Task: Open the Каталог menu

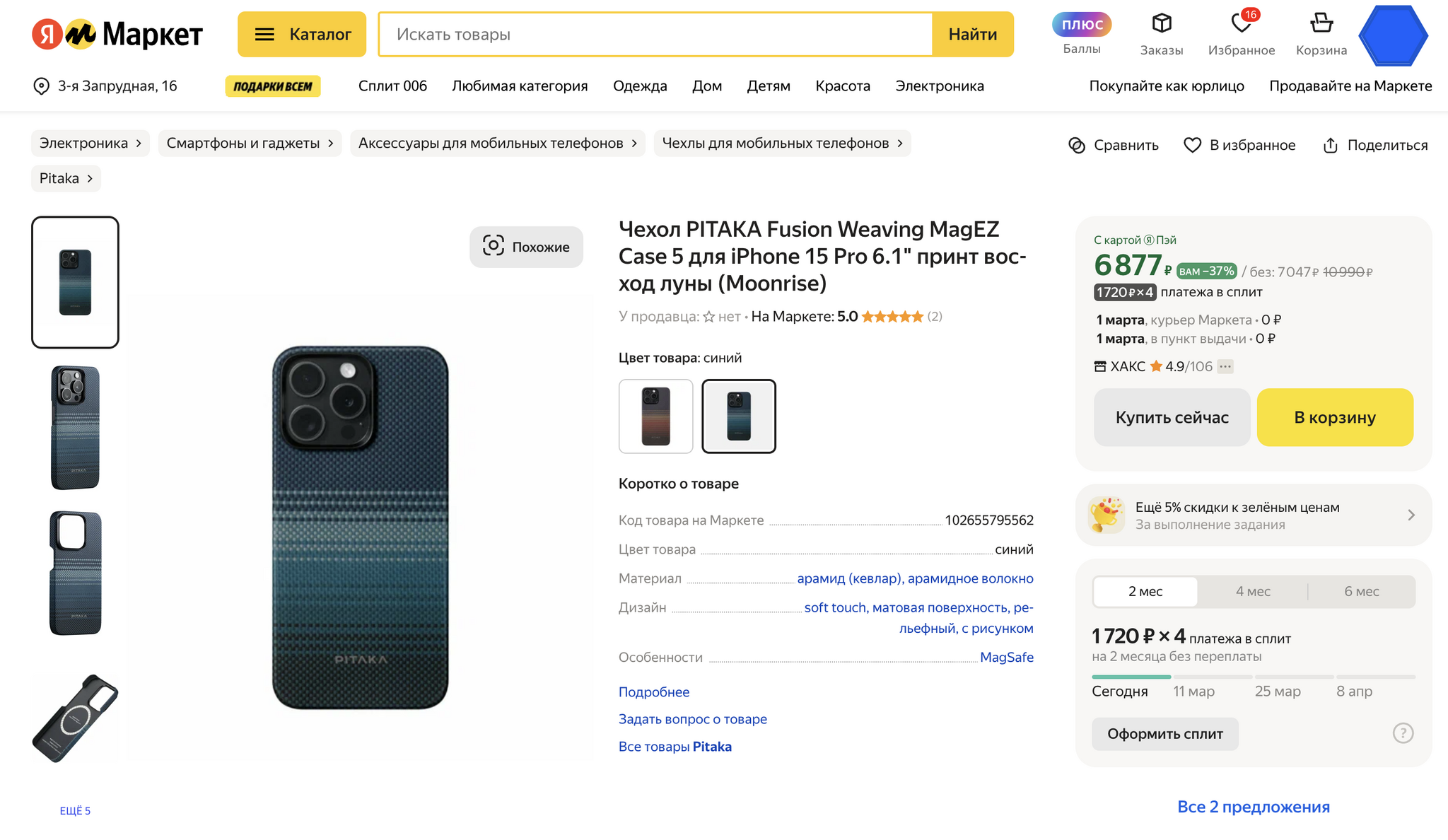Action: click(302, 34)
